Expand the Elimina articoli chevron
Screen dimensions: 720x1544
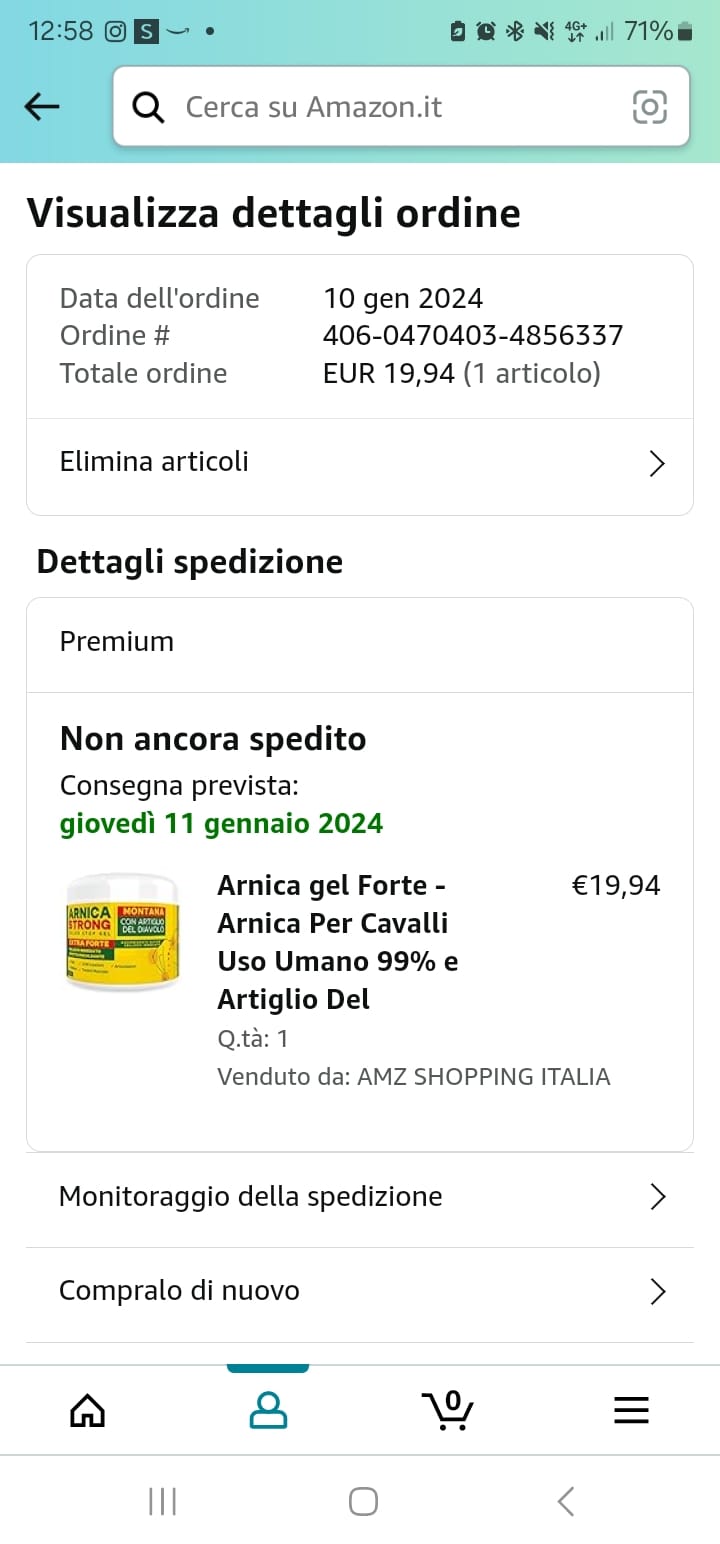[x=657, y=464]
